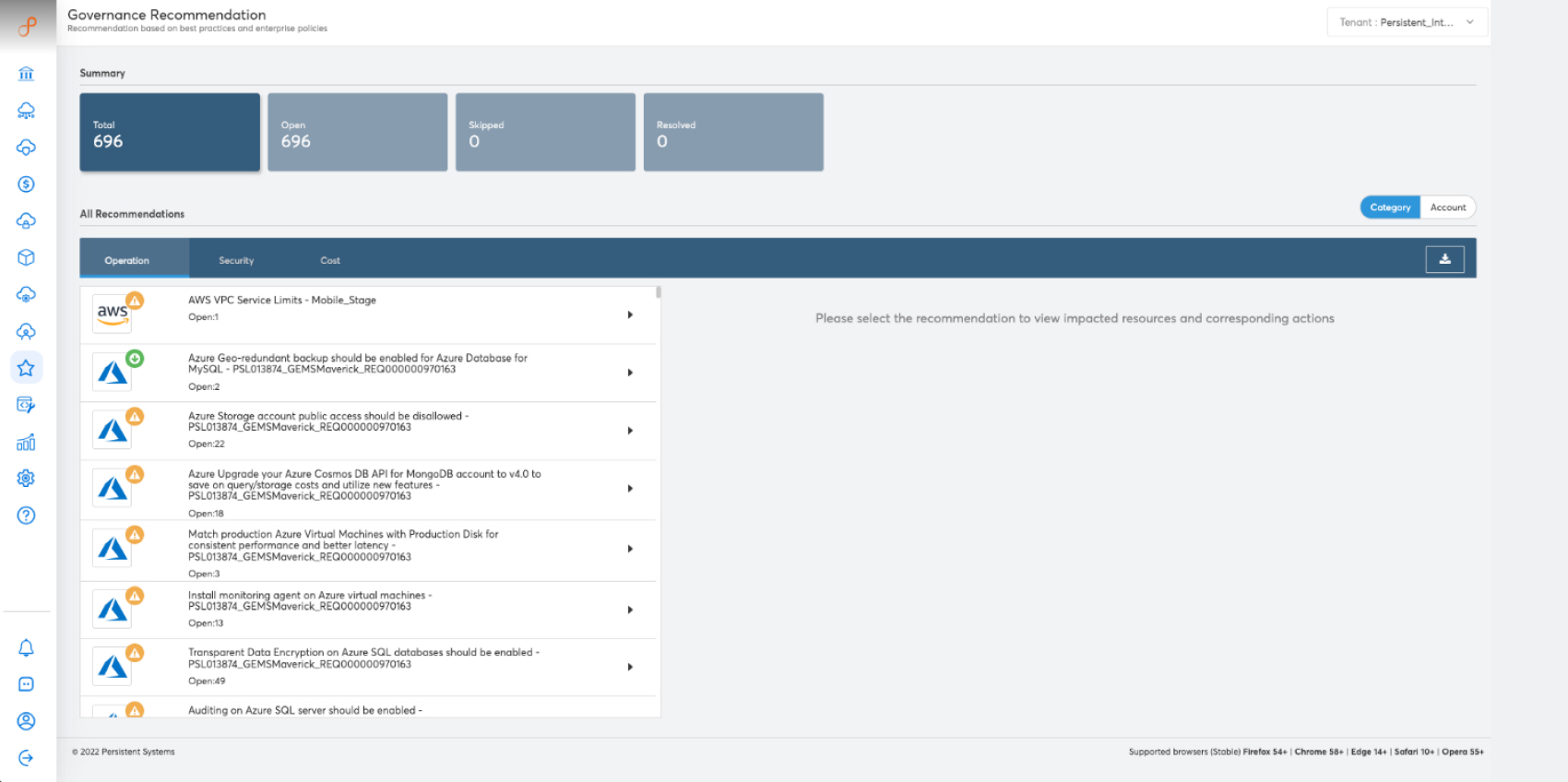Open the cloud with user sidebar icon
This screenshot has height=782, width=1568.
point(26,332)
